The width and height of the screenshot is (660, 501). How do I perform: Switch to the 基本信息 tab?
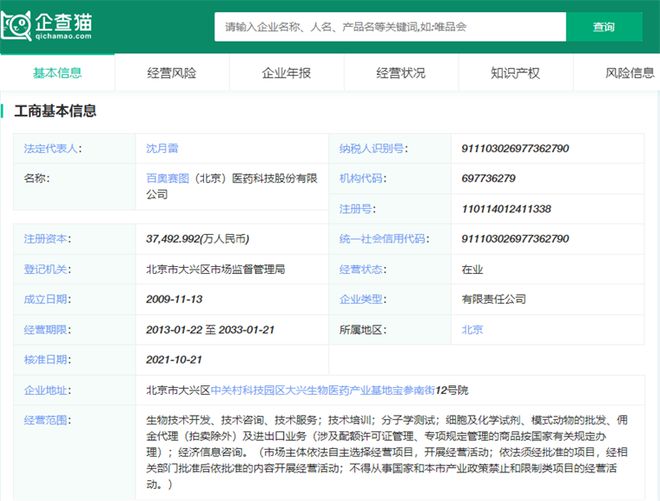coord(57,73)
